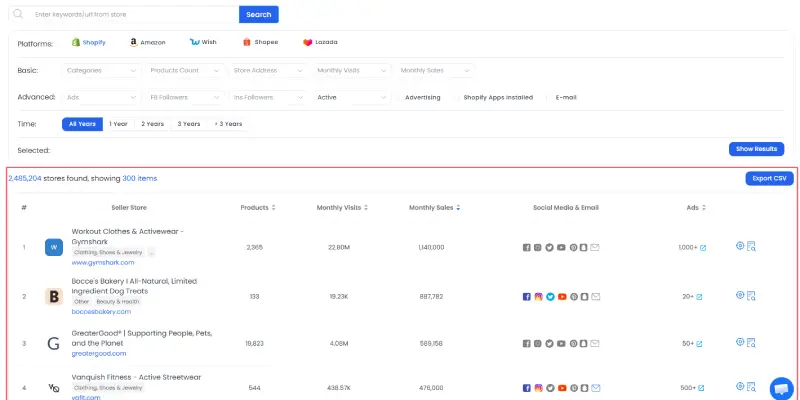Sort by Monthly Sales column header
The image size is (800, 400).
[434, 208]
